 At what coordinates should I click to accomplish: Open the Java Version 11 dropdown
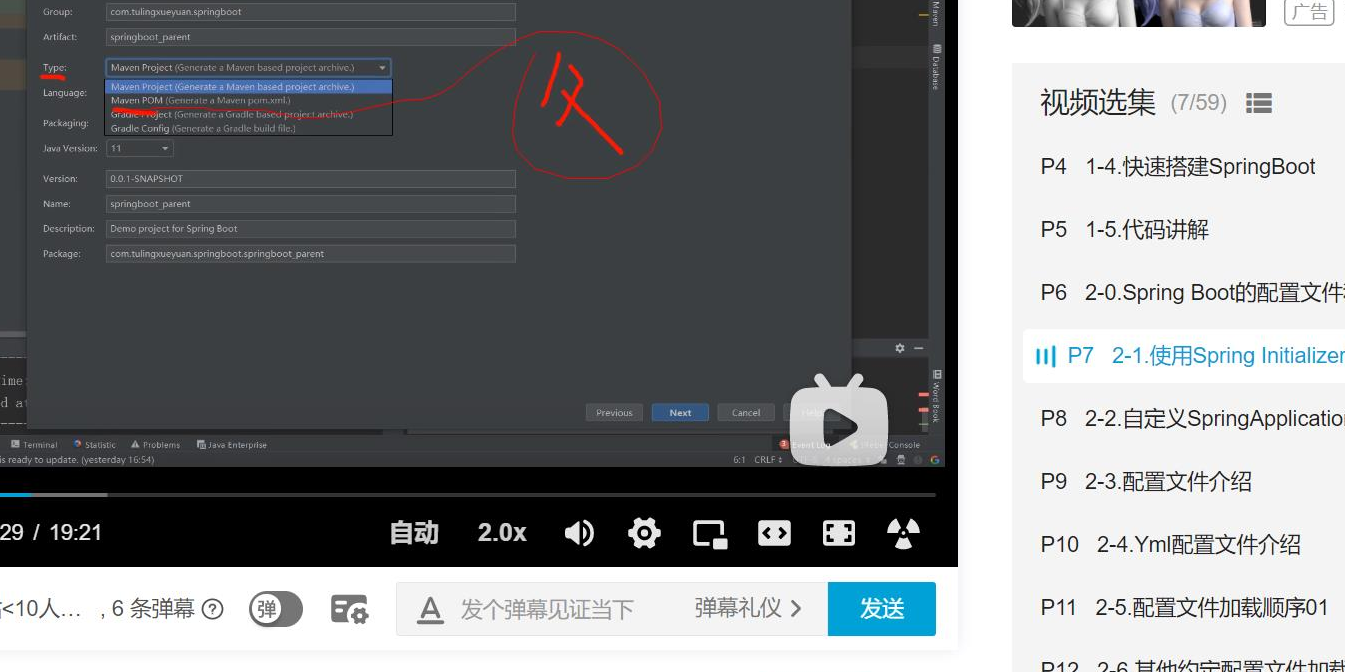[140, 148]
